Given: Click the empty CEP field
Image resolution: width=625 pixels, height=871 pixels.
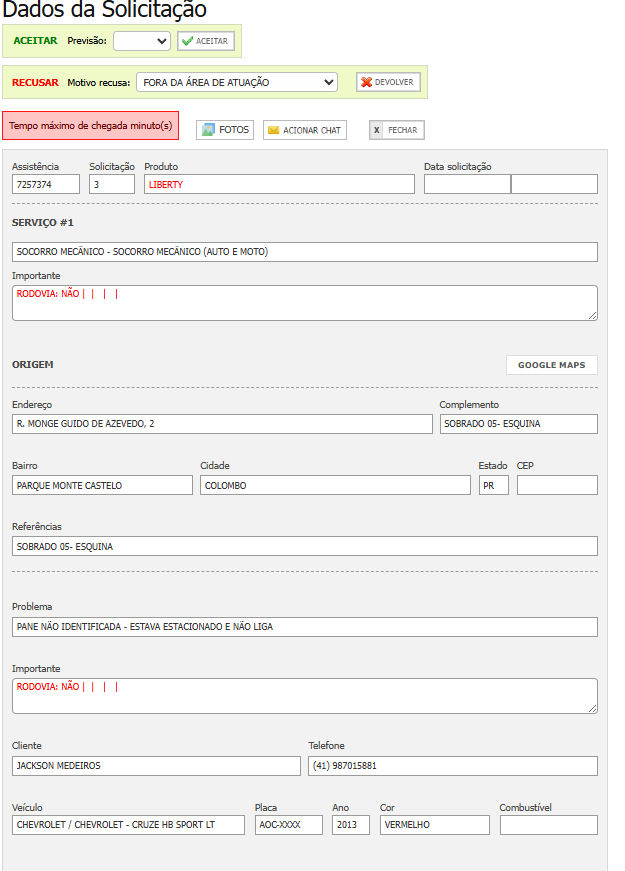Looking at the screenshot, I should tap(557, 485).
